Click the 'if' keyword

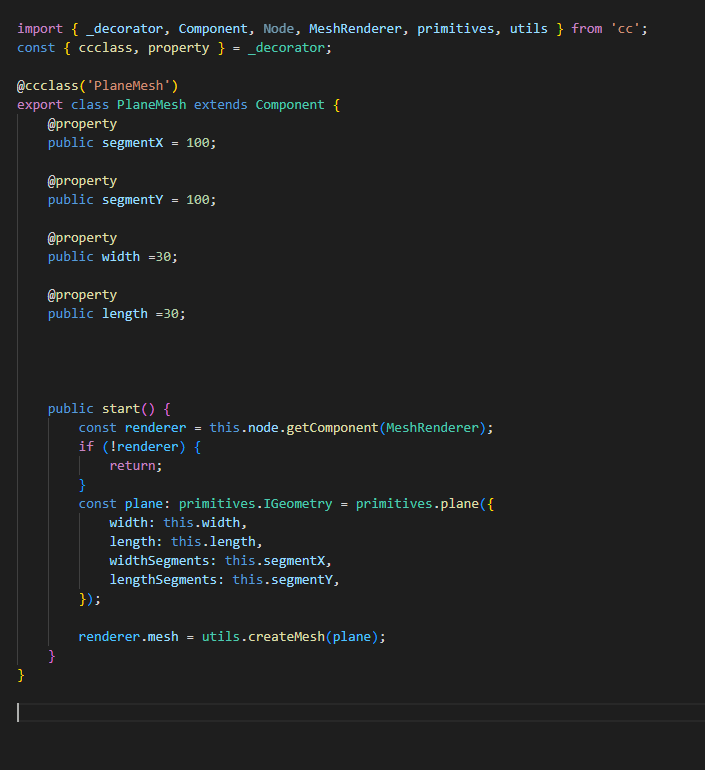86,446
